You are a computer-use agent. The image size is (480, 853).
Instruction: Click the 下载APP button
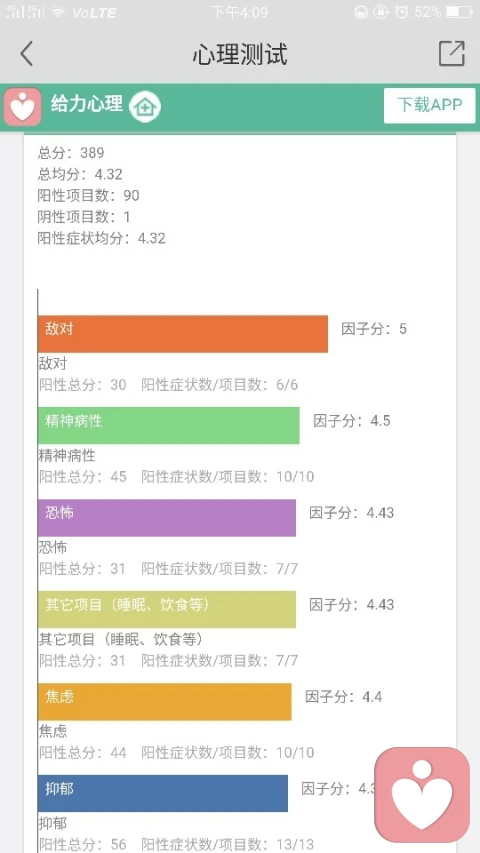(429, 106)
